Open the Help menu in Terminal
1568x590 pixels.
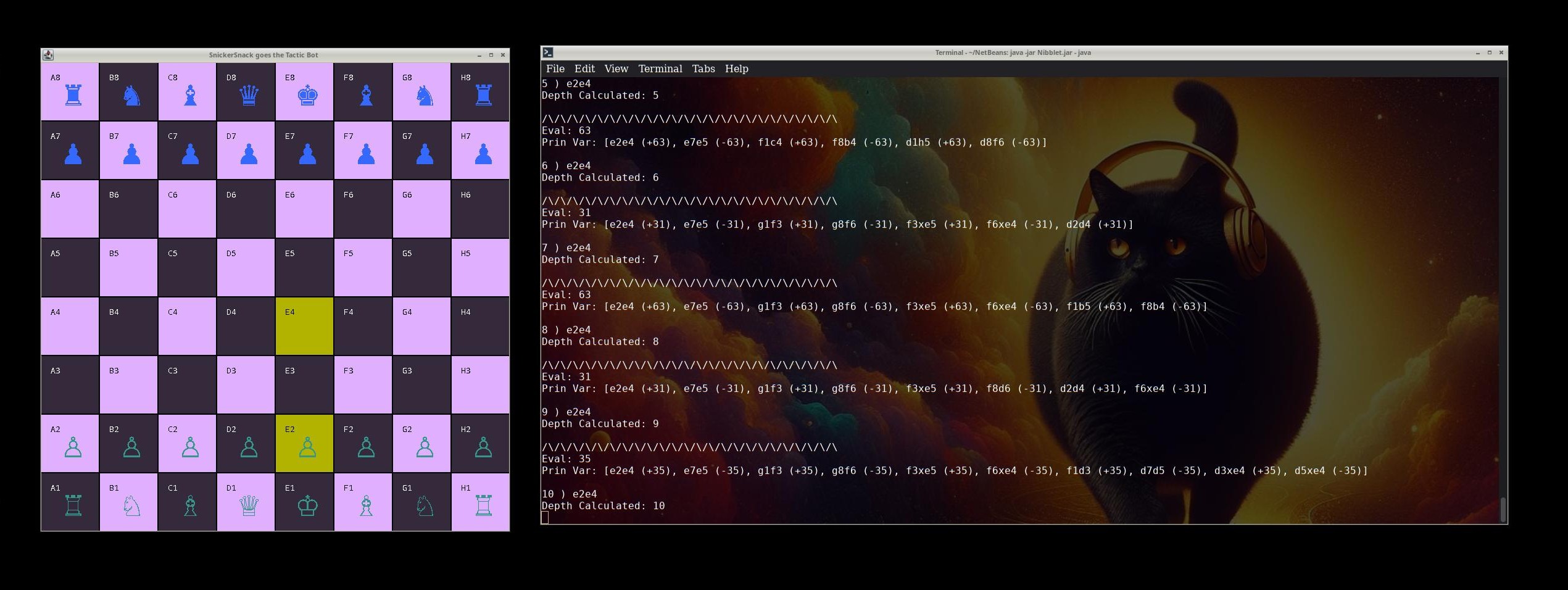coord(736,69)
